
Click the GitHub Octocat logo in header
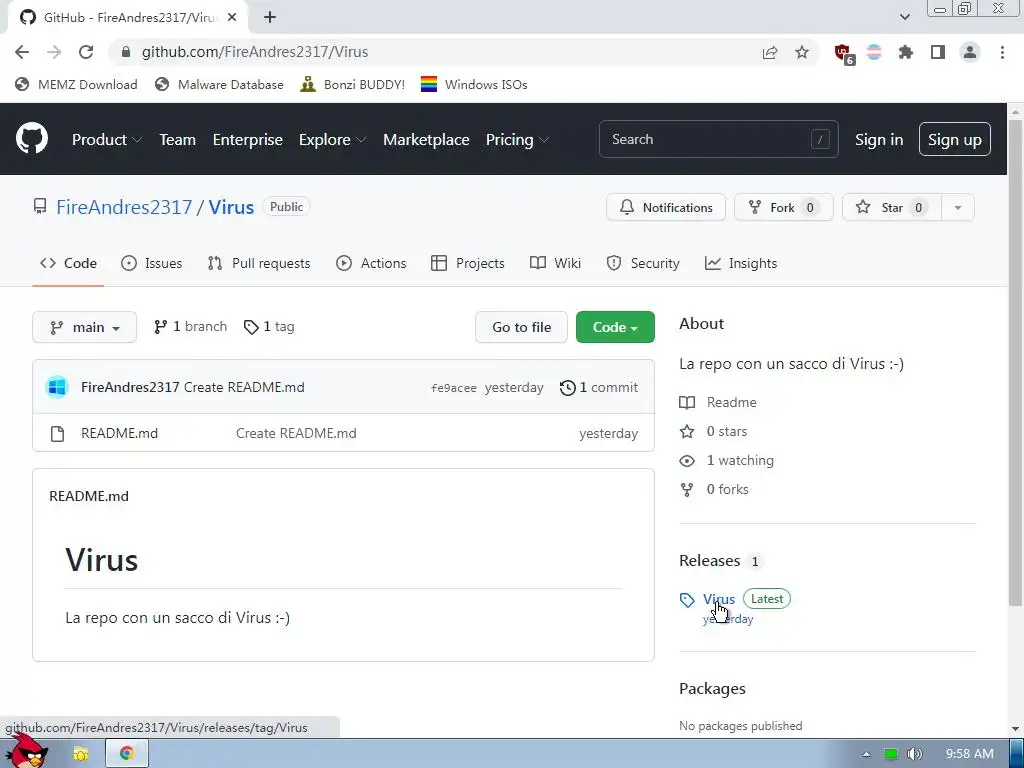pos(31,138)
